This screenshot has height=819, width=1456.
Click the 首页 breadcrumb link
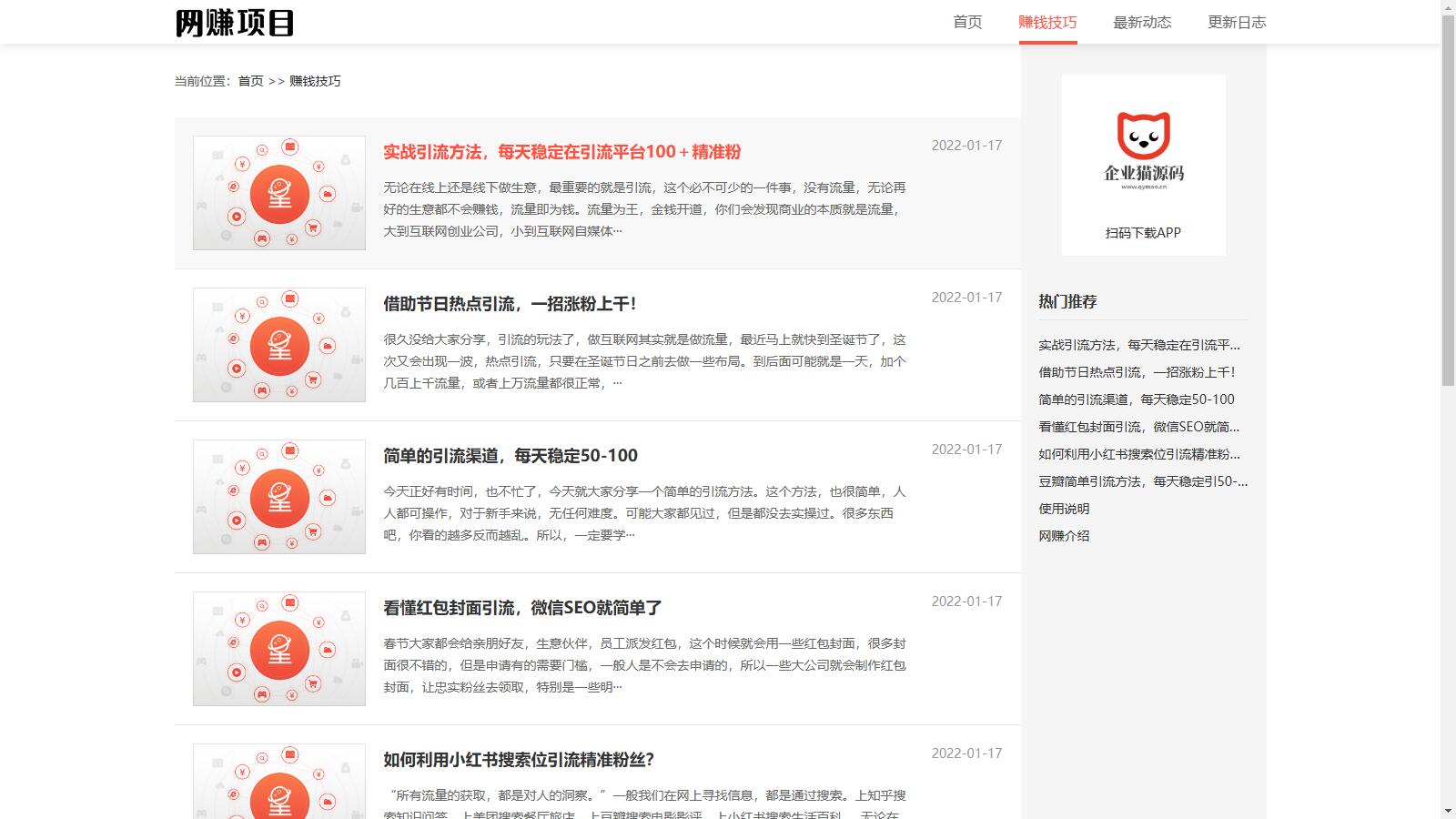(x=250, y=81)
